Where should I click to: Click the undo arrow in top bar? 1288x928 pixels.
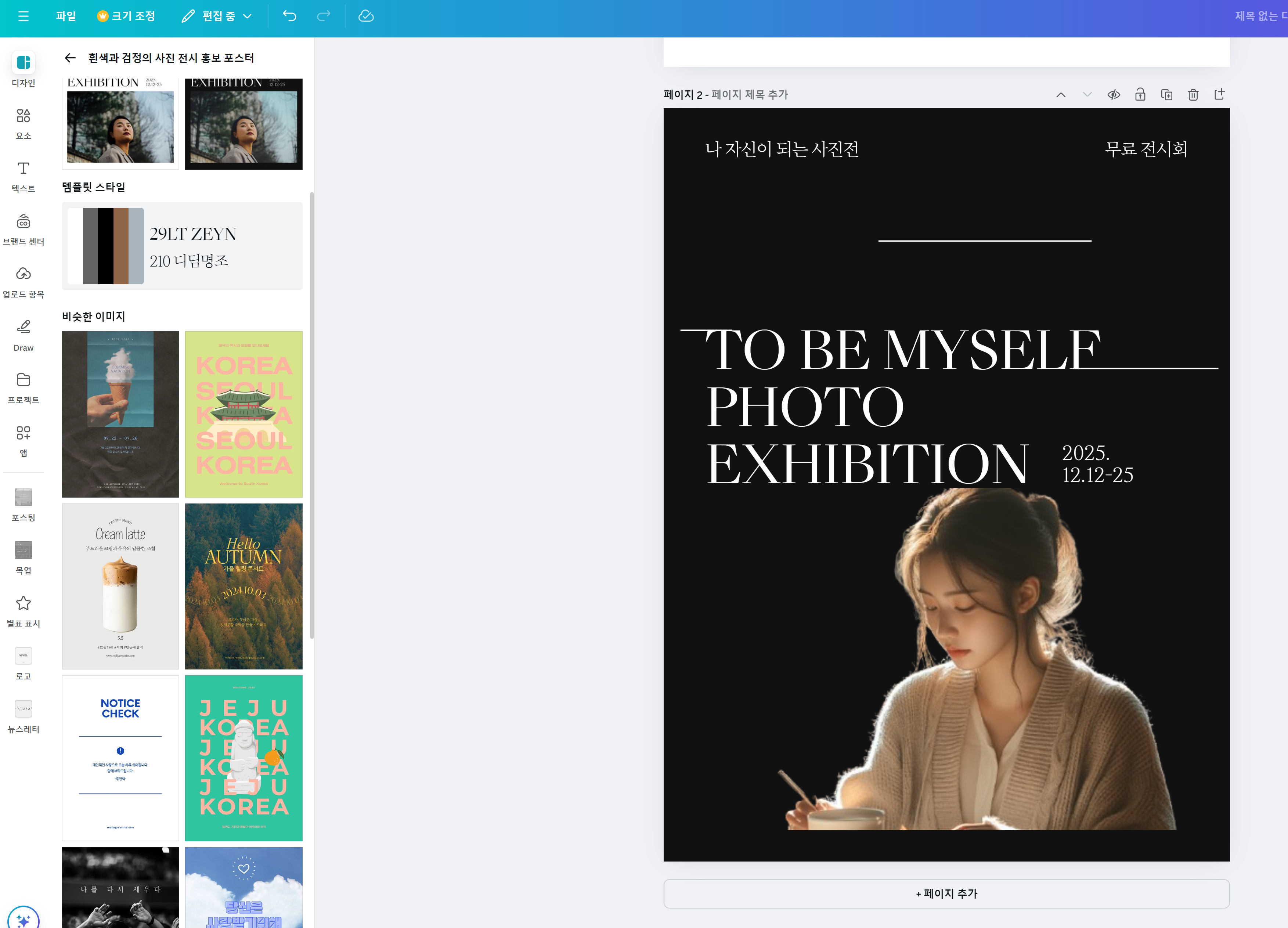[x=290, y=16]
